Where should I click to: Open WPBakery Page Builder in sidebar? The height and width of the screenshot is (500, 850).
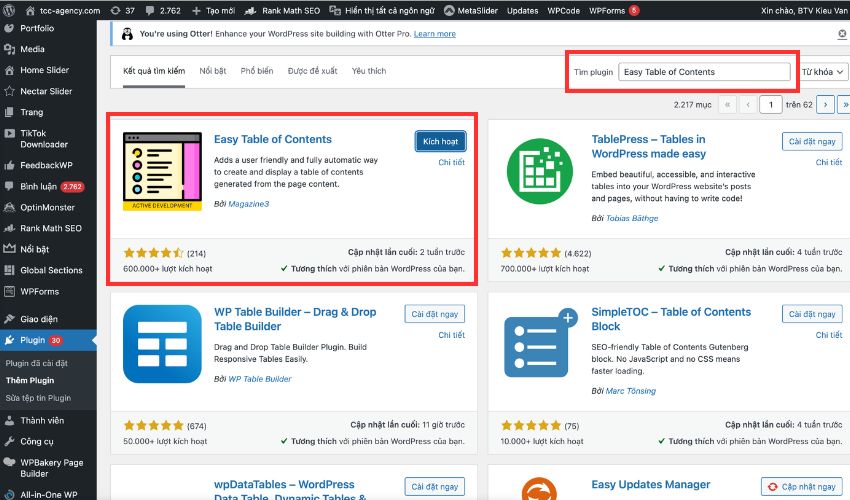pos(51,468)
